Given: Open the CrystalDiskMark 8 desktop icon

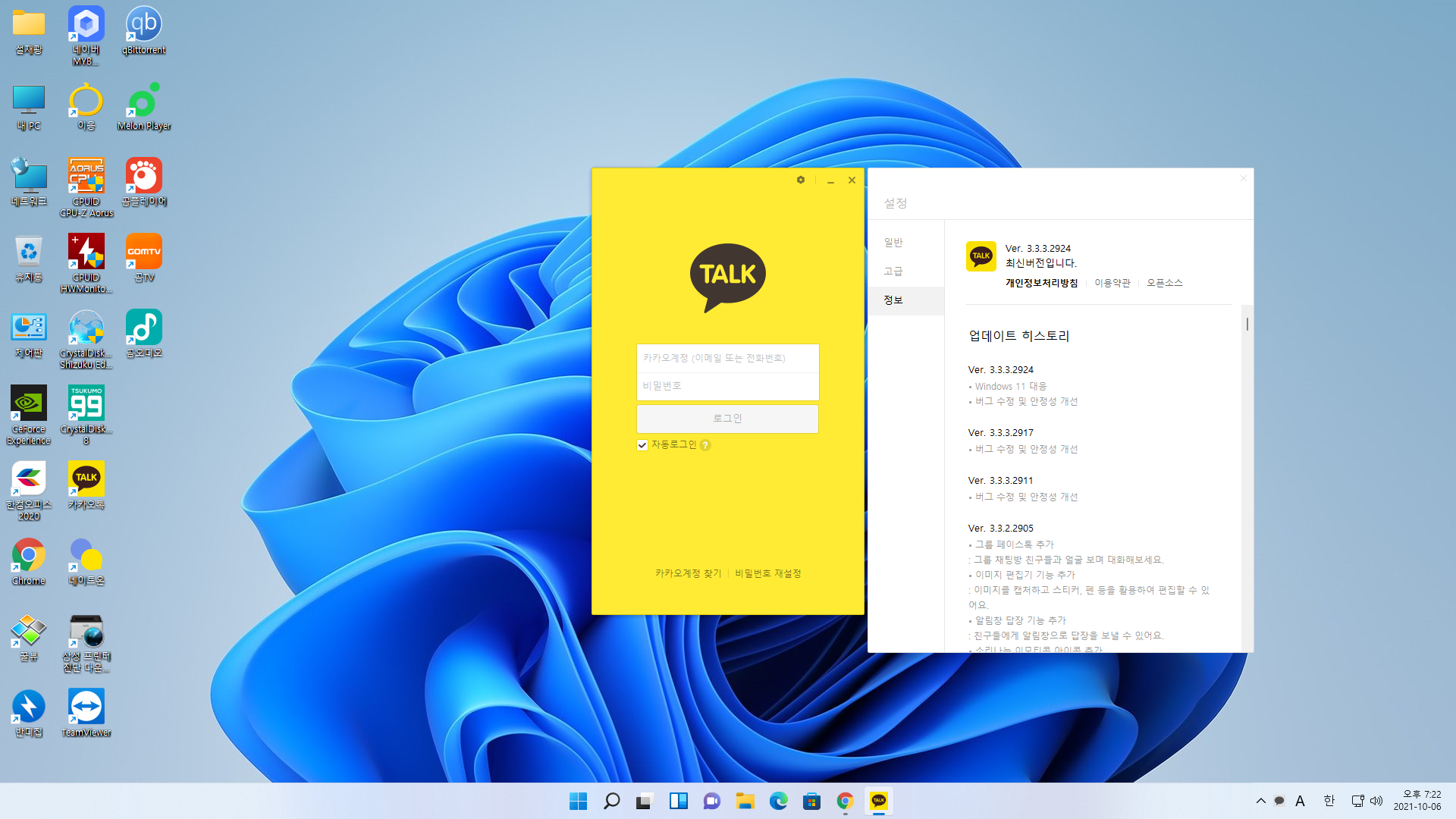Looking at the screenshot, I should coord(86,415).
